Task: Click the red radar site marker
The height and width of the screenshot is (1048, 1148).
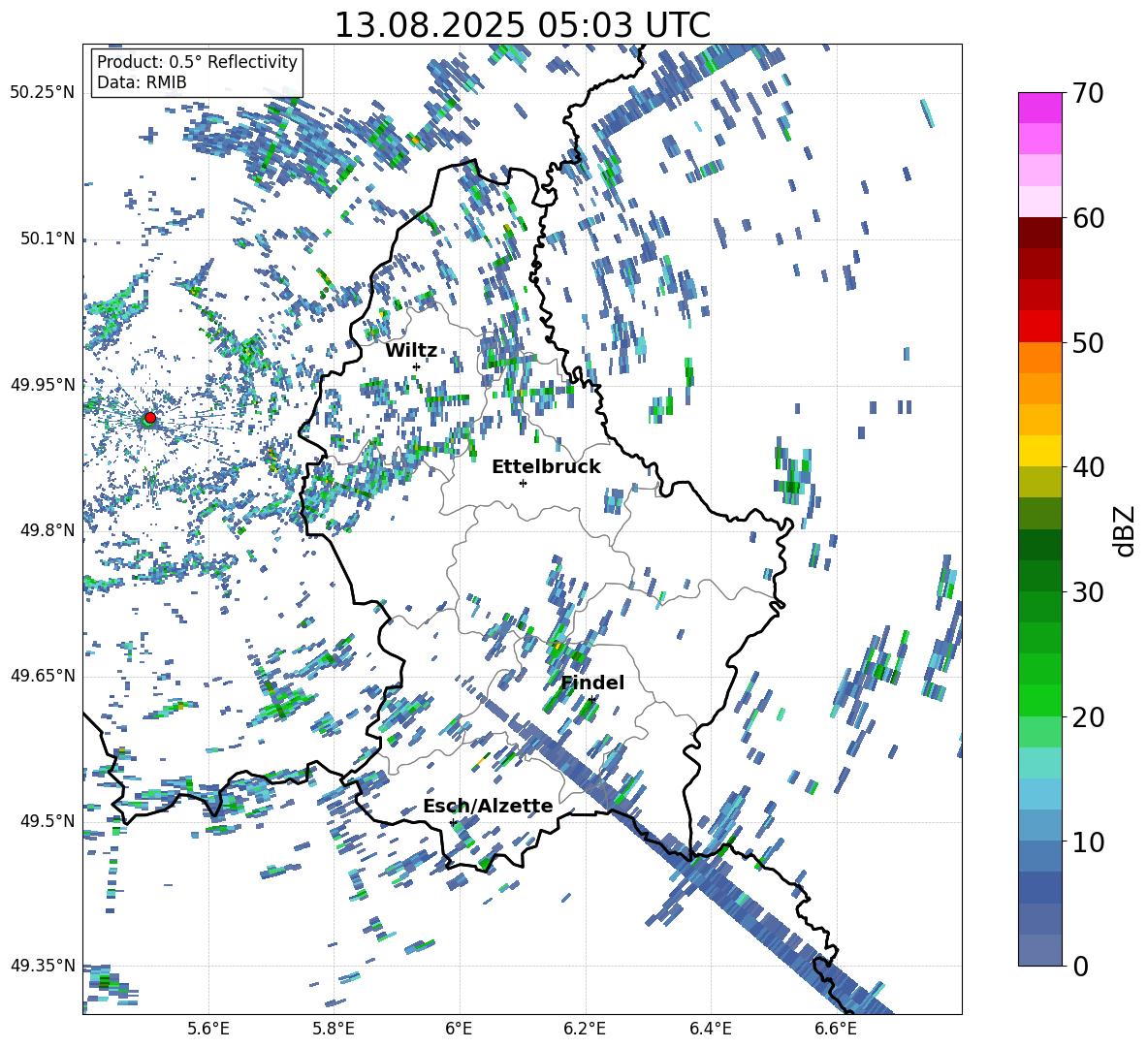Action: [150, 417]
